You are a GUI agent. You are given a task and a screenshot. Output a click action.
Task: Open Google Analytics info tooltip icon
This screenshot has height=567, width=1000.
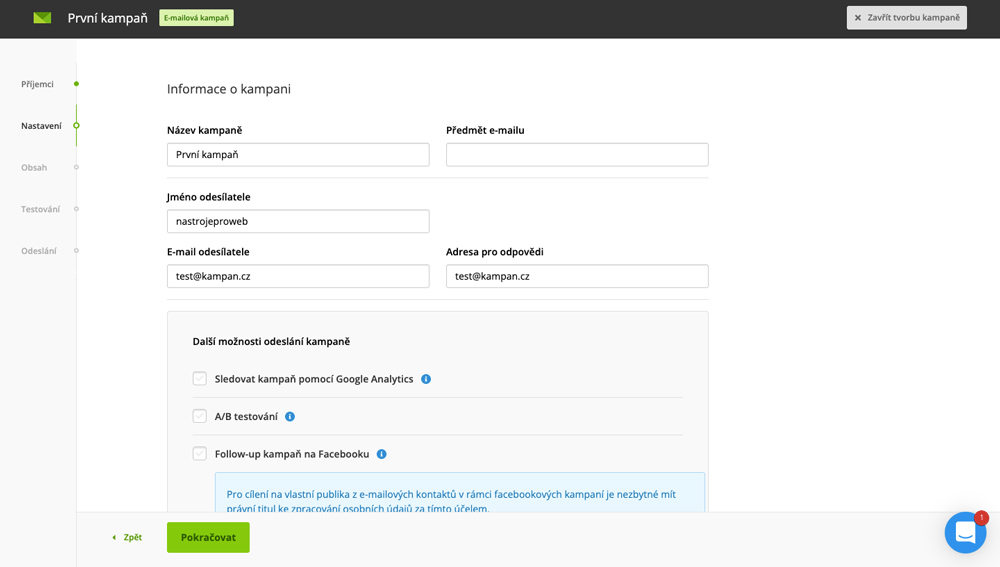(426, 379)
